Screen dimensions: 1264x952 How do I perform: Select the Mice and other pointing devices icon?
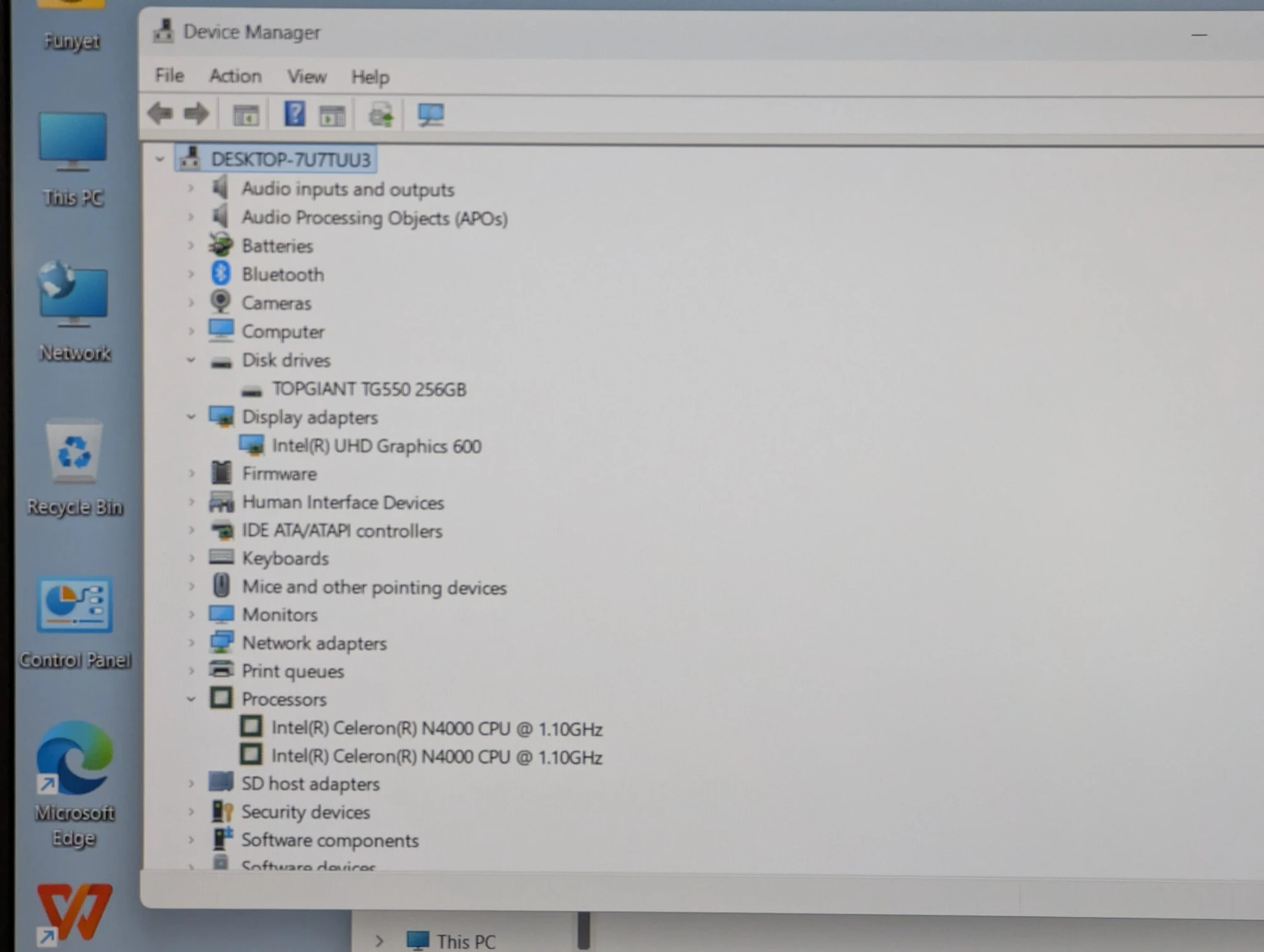tap(221, 585)
